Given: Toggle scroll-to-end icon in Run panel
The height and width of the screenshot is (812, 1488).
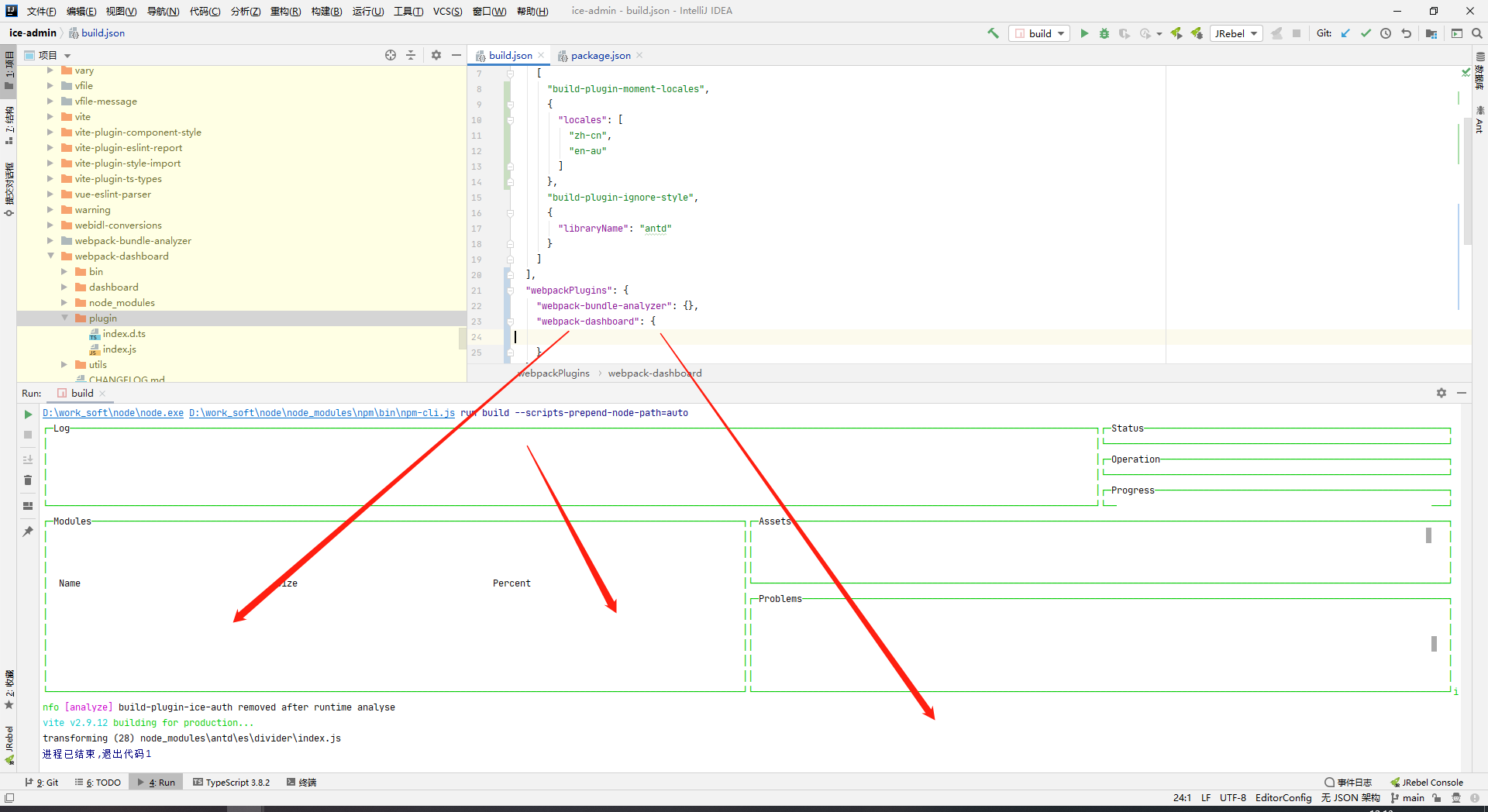Looking at the screenshot, I should [28, 459].
